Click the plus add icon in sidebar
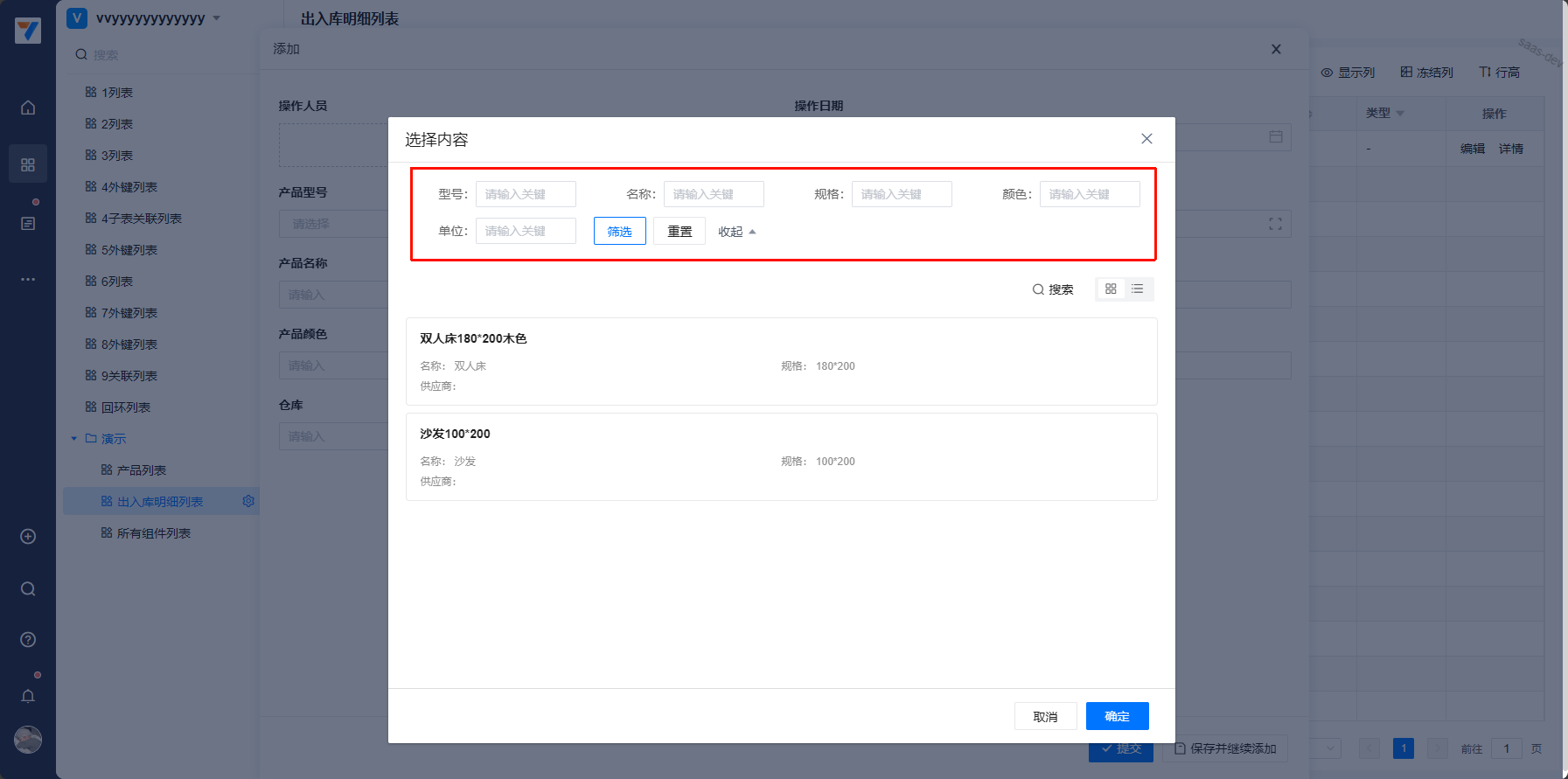Screen dimensions: 1568x779 [x=28, y=537]
